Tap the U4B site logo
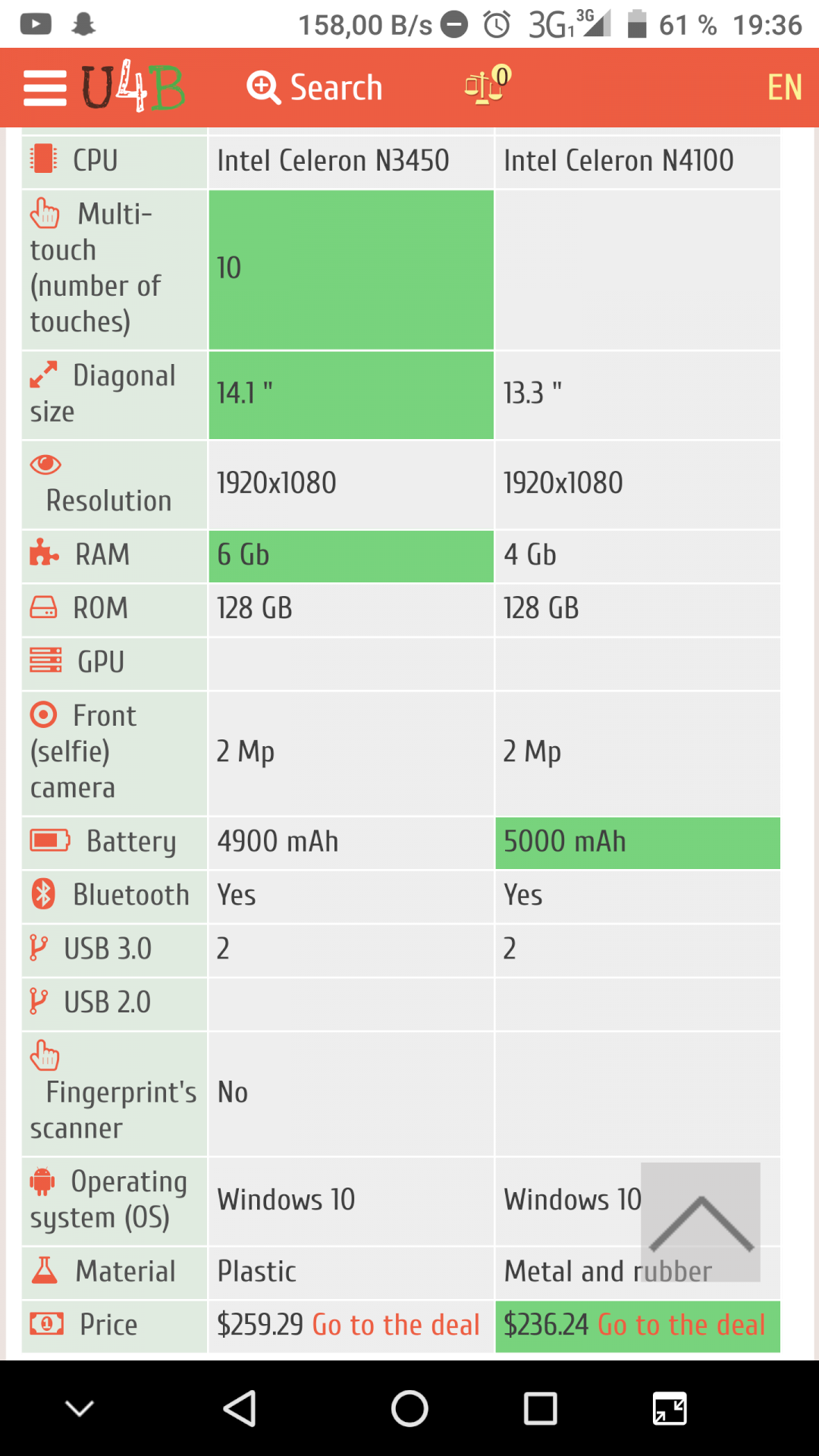 (x=134, y=86)
